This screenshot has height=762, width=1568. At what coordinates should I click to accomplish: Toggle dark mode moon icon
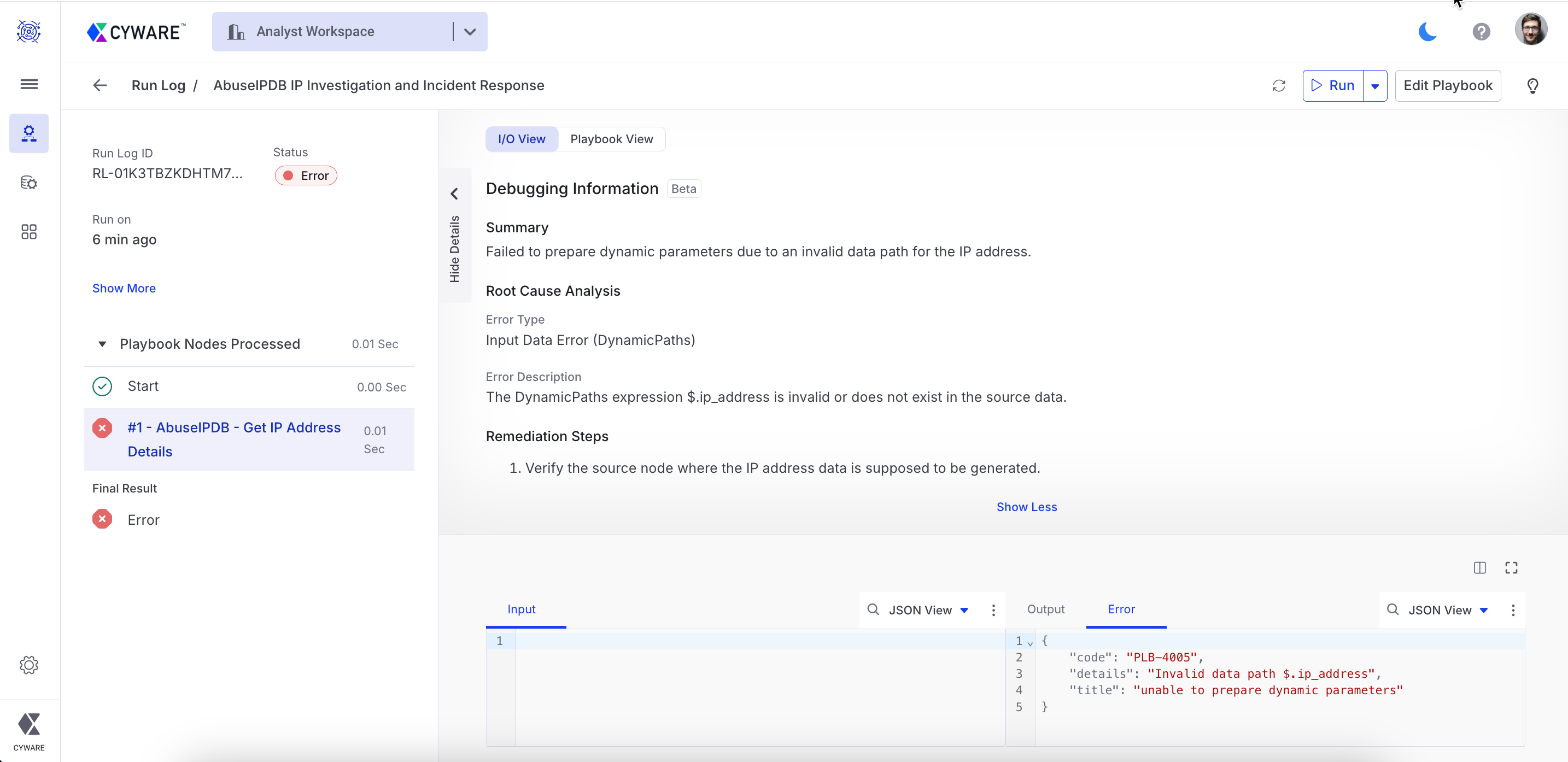(x=1427, y=32)
